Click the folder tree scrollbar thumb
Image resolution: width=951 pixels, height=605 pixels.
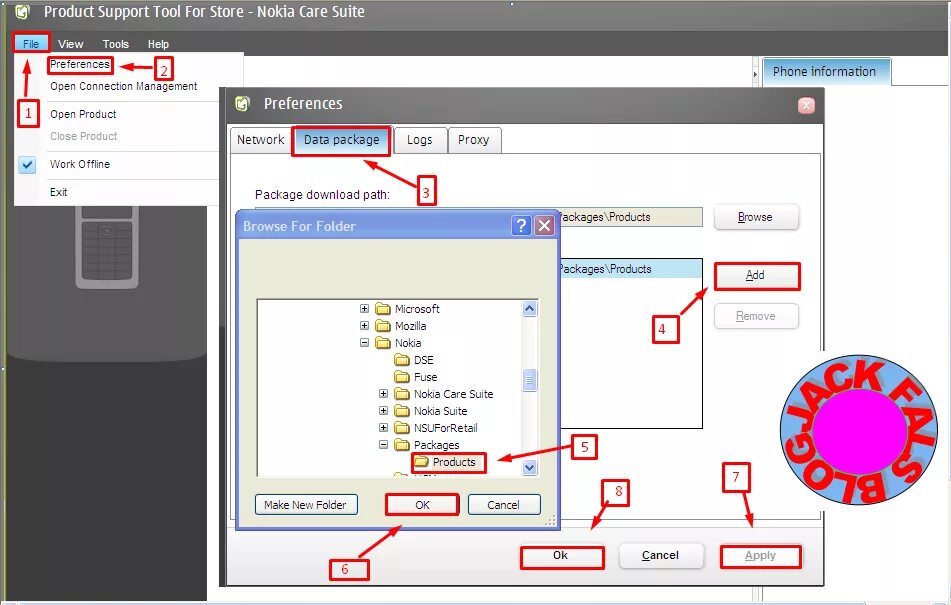click(529, 380)
